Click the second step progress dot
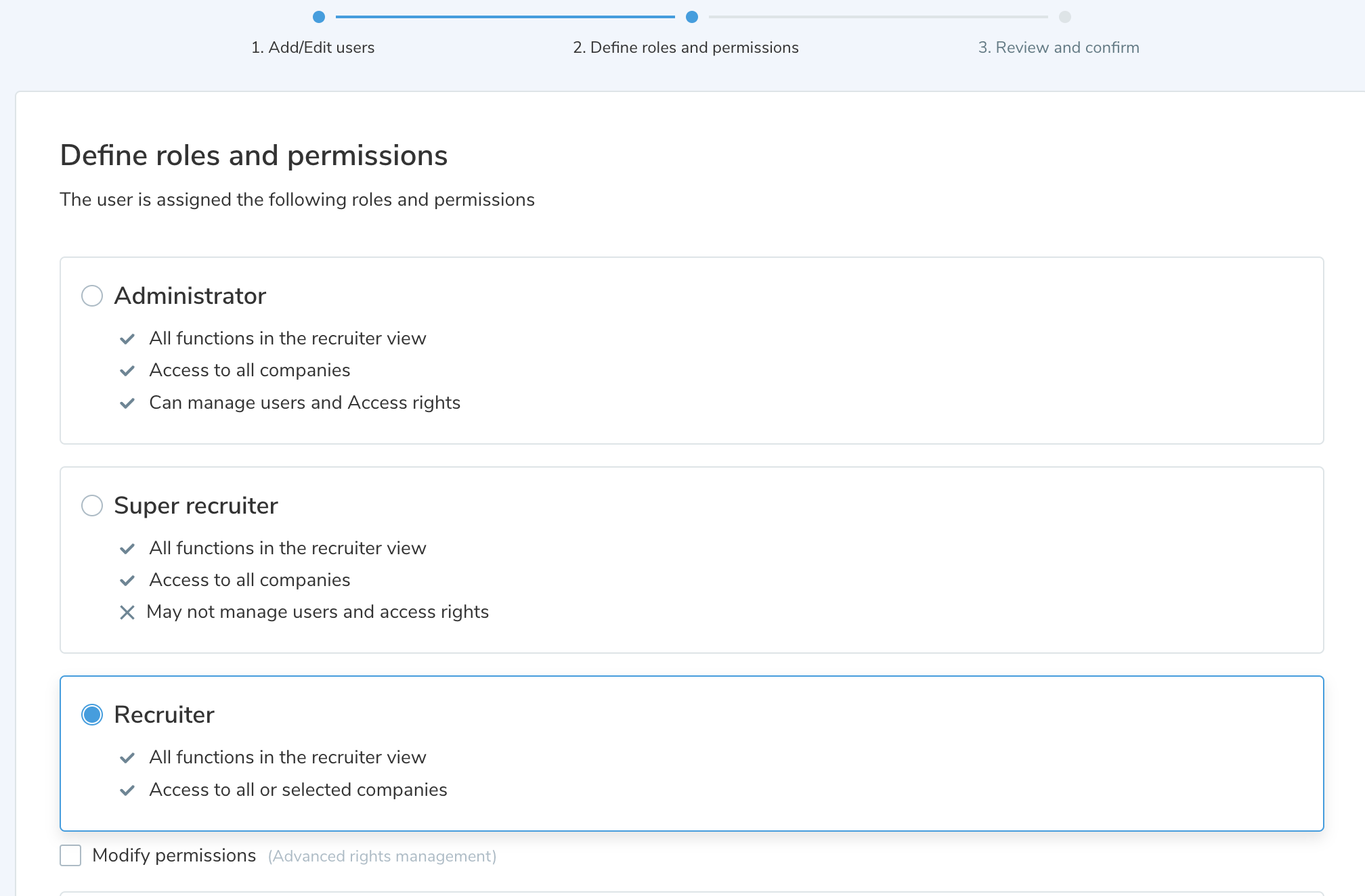1365x896 pixels. point(692,17)
